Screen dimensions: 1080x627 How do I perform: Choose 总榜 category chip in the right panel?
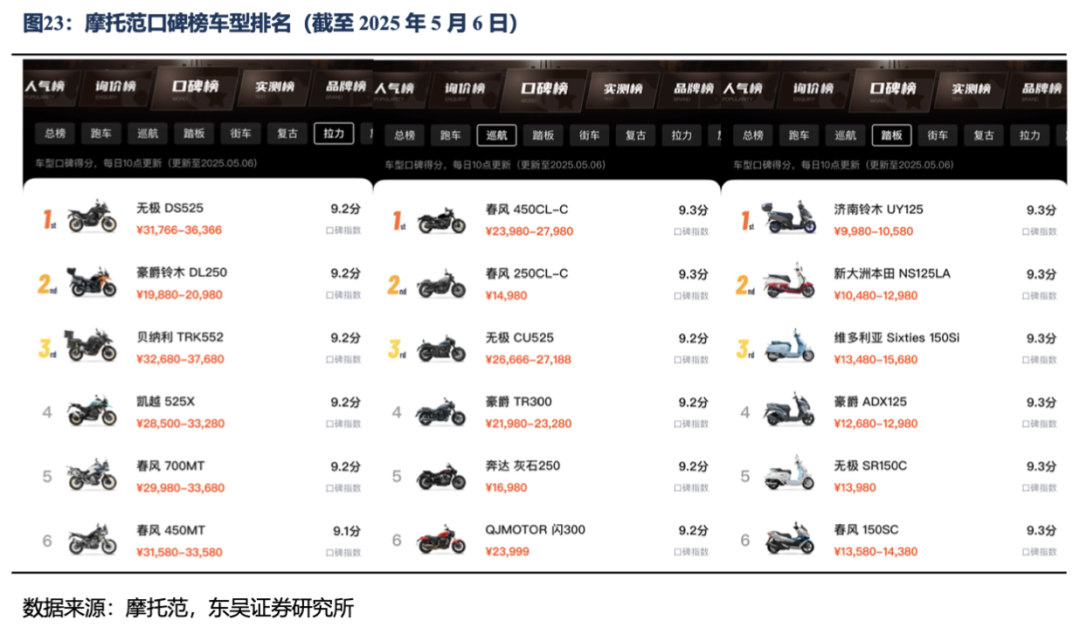753,135
